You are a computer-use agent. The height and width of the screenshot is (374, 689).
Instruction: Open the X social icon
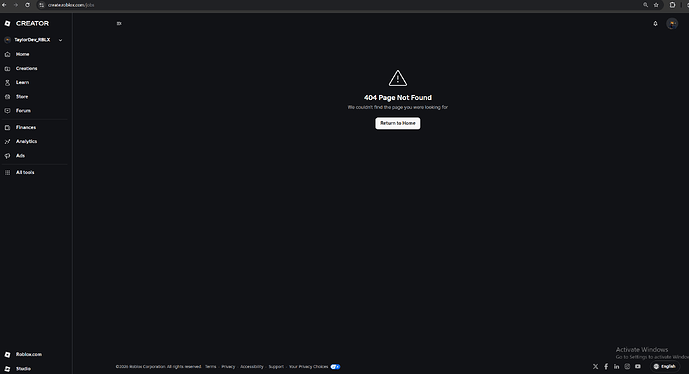tap(595, 367)
